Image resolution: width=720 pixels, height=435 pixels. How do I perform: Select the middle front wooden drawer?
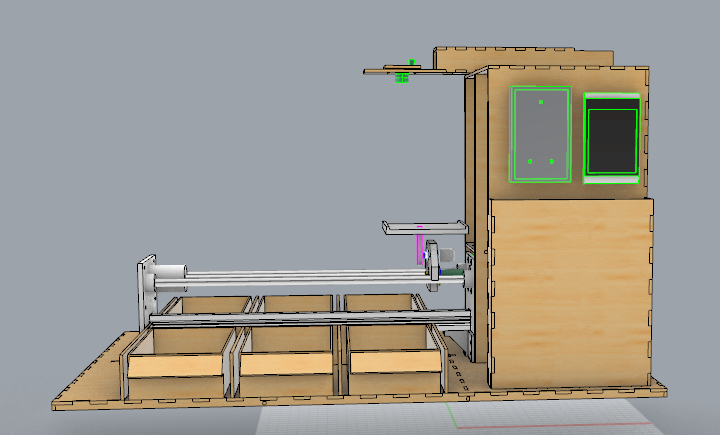pos(287,365)
